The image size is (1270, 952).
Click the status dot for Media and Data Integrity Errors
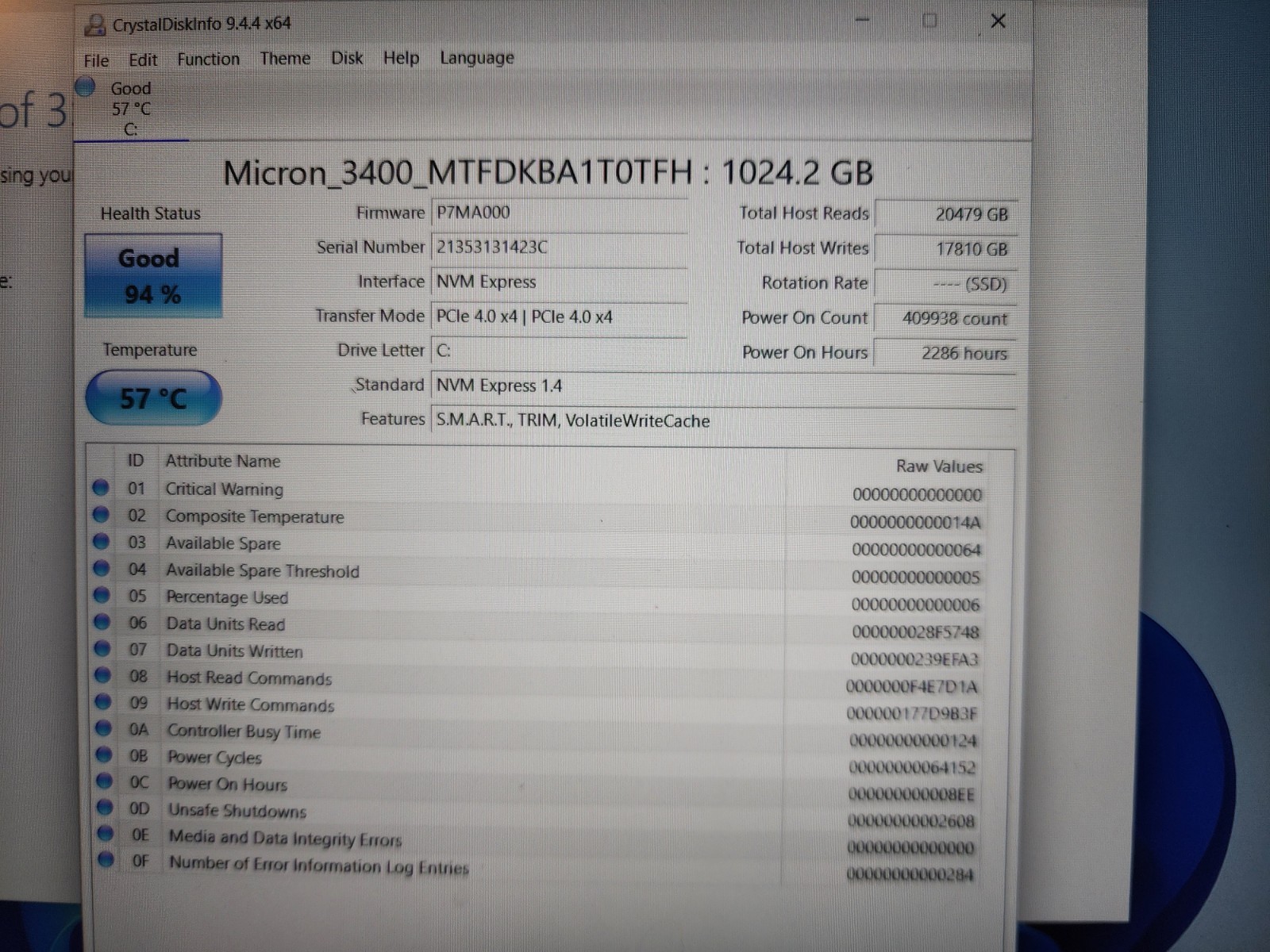coord(105,834)
